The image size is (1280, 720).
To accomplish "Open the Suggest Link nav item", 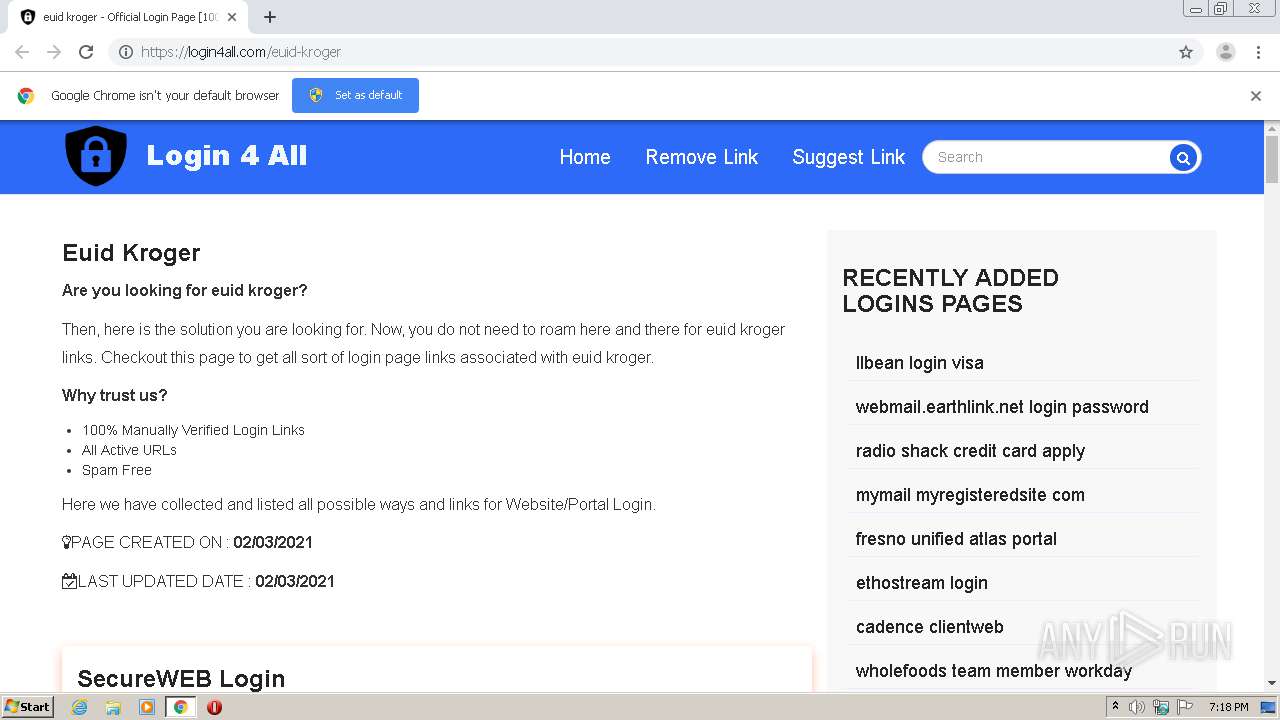I will [848, 157].
